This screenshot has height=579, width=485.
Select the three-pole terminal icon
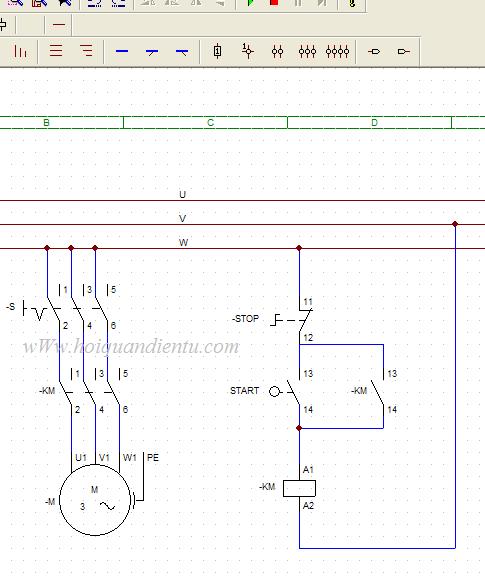tap(307, 51)
